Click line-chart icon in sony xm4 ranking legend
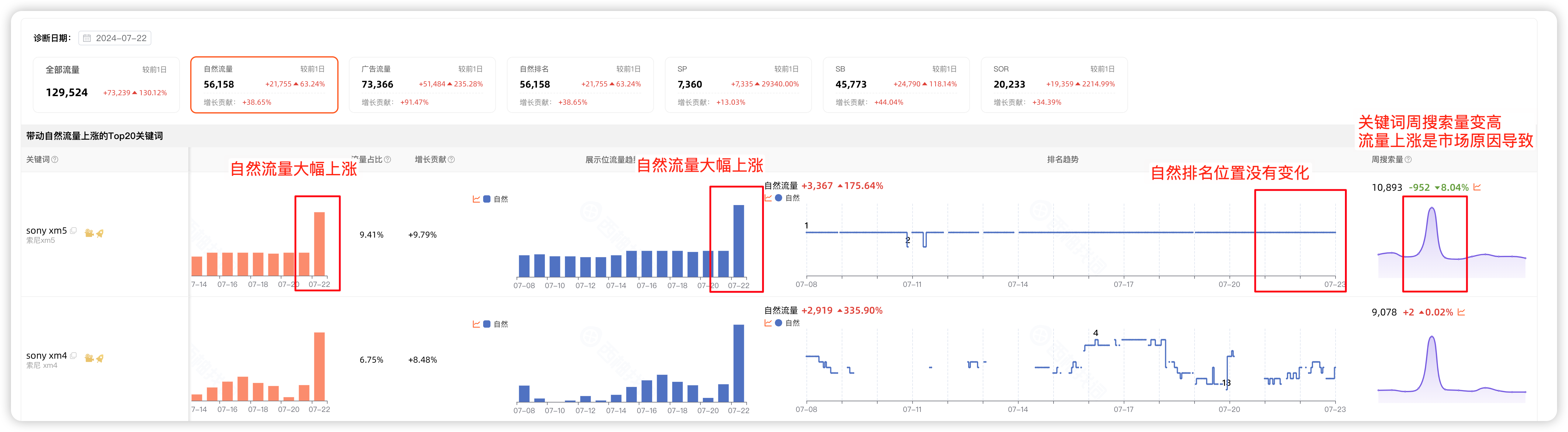1568x432 pixels. click(768, 323)
